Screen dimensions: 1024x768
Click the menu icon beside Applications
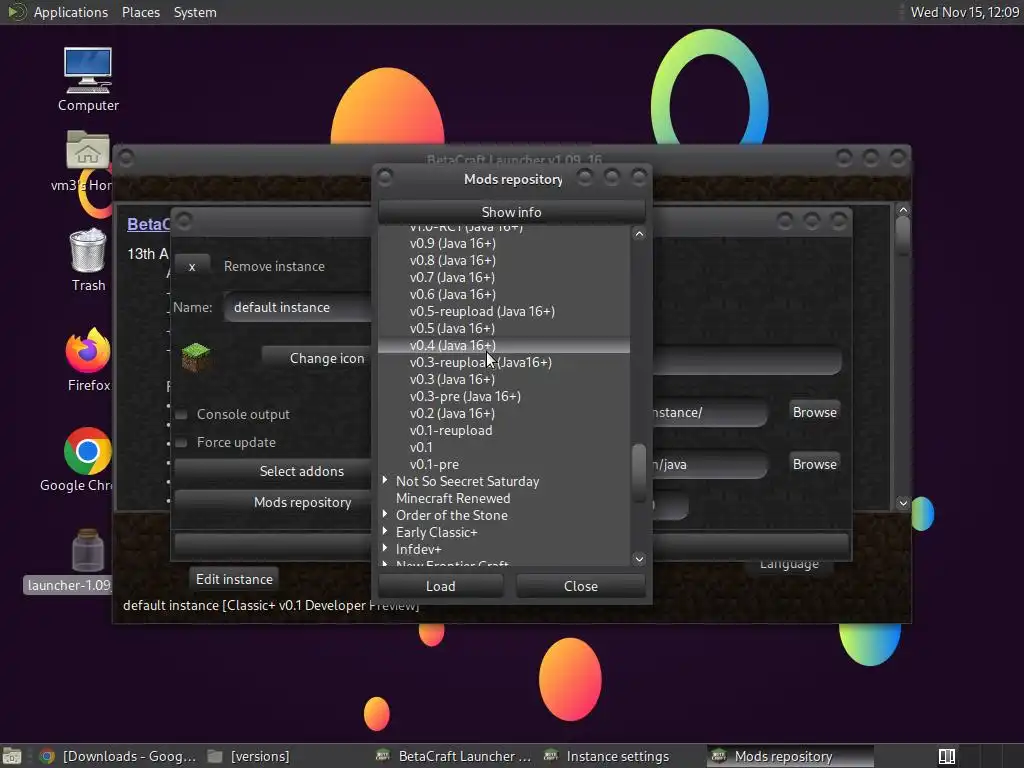tap(16, 12)
